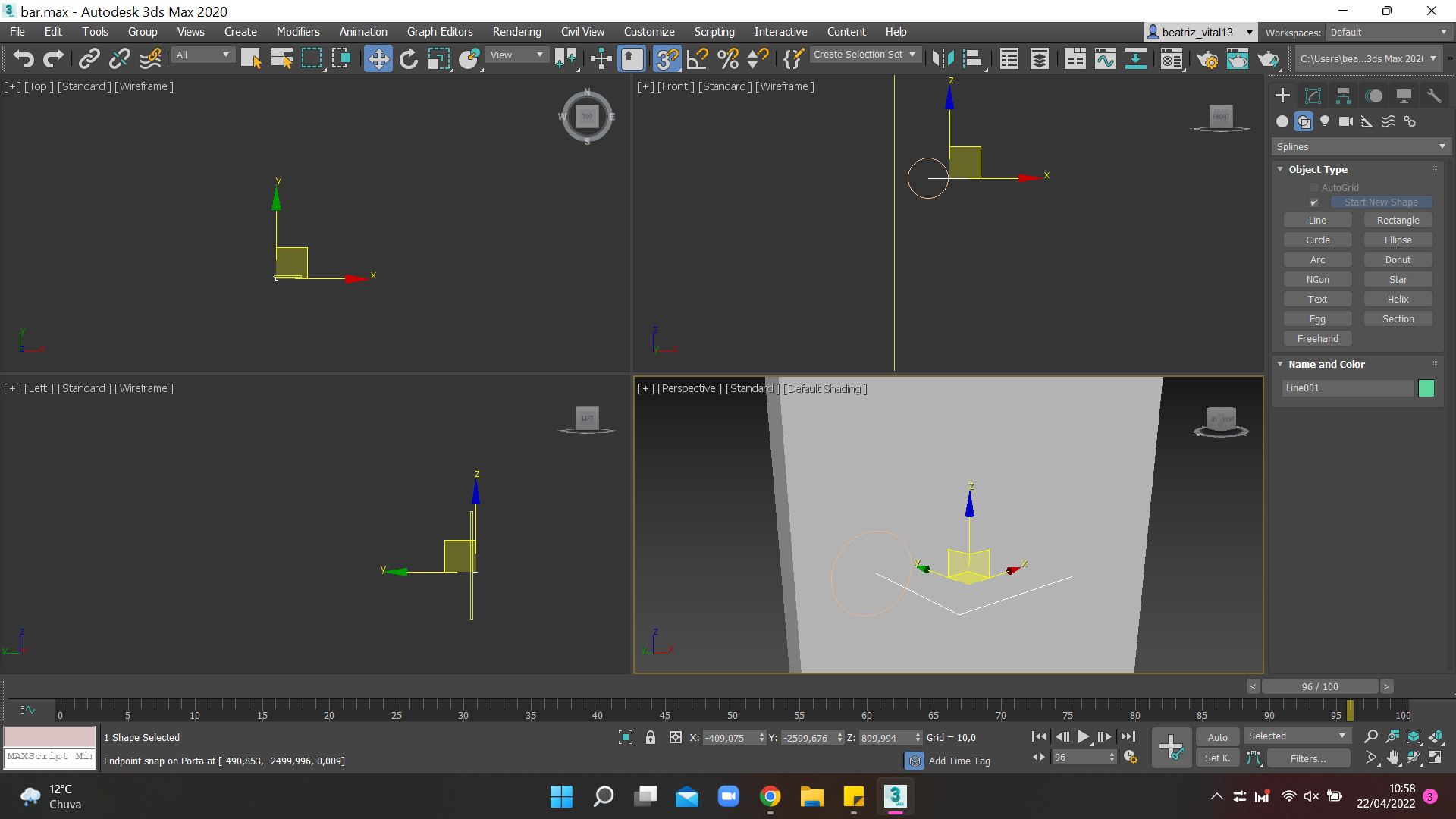Click the Mirror tool icon
Viewport: 1456px width, 819px height.
pyautogui.click(x=943, y=58)
